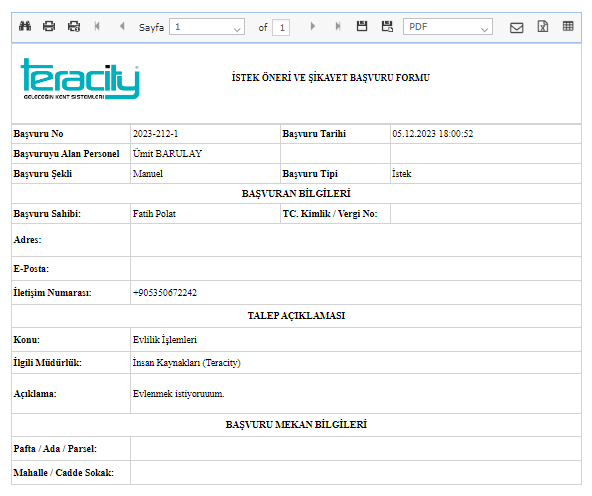Image resolution: width=592 pixels, height=496 pixels.
Task: Click the binoculars search icon
Action: pos(25,26)
